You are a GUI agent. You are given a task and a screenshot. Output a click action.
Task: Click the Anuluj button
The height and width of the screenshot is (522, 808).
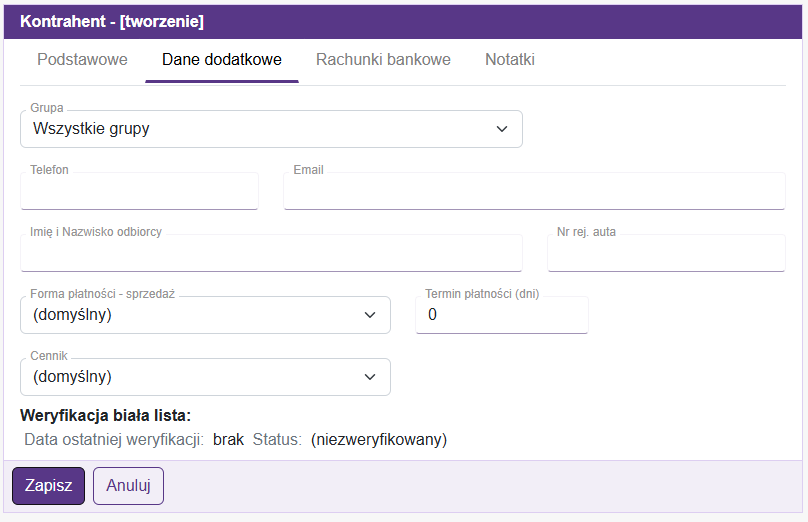point(128,486)
